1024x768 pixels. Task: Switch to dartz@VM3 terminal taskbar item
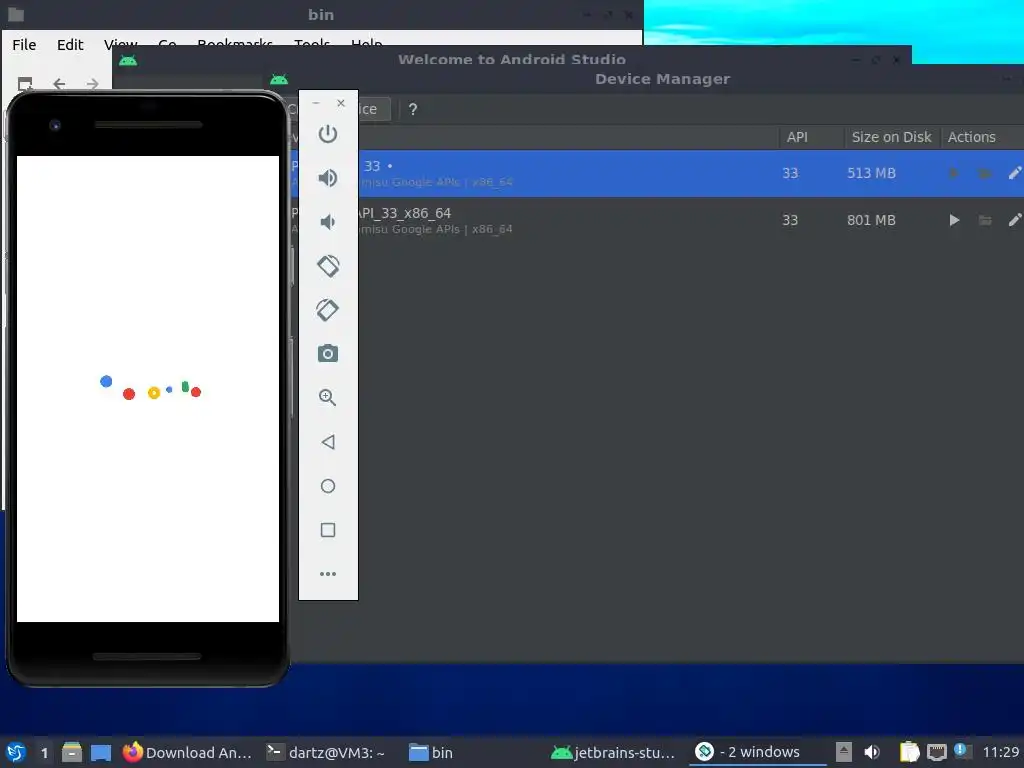point(326,752)
